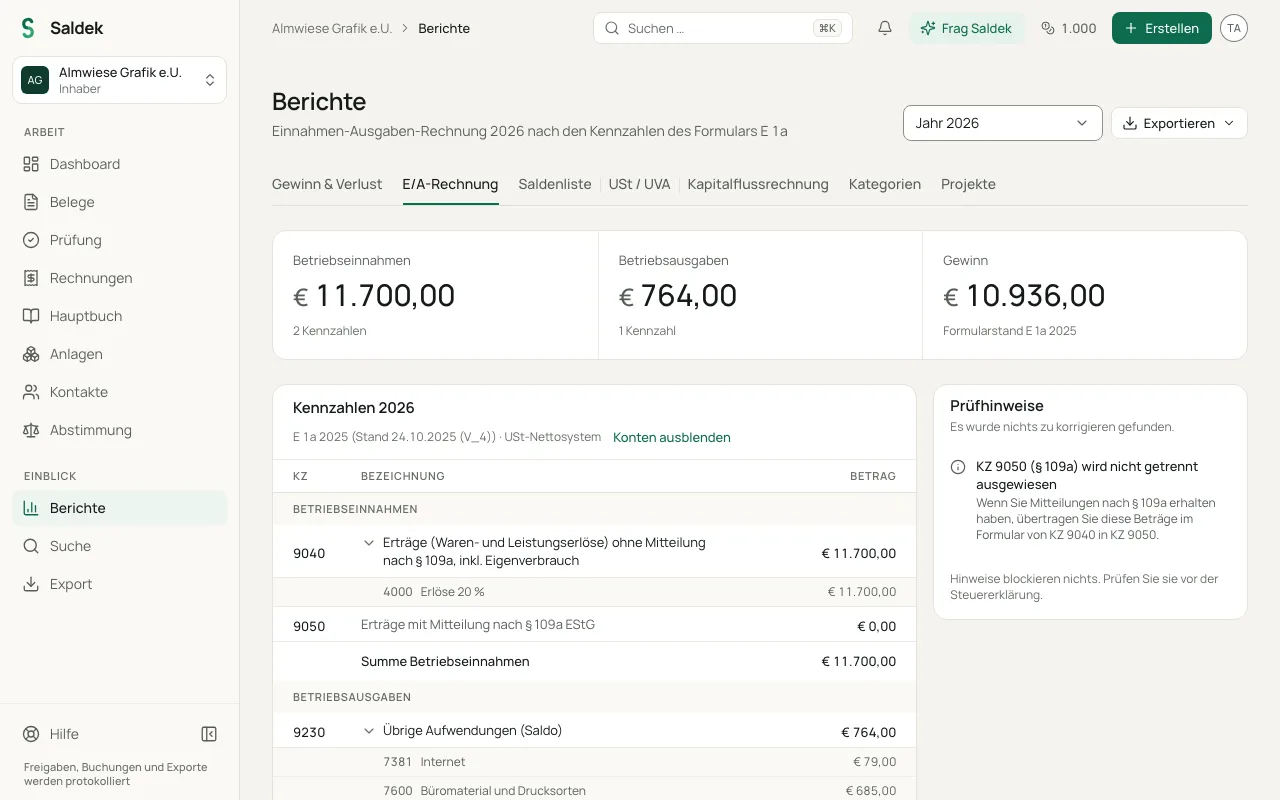Open the Kategorien tab
The height and width of the screenshot is (800, 1280).
click(885, 184)
